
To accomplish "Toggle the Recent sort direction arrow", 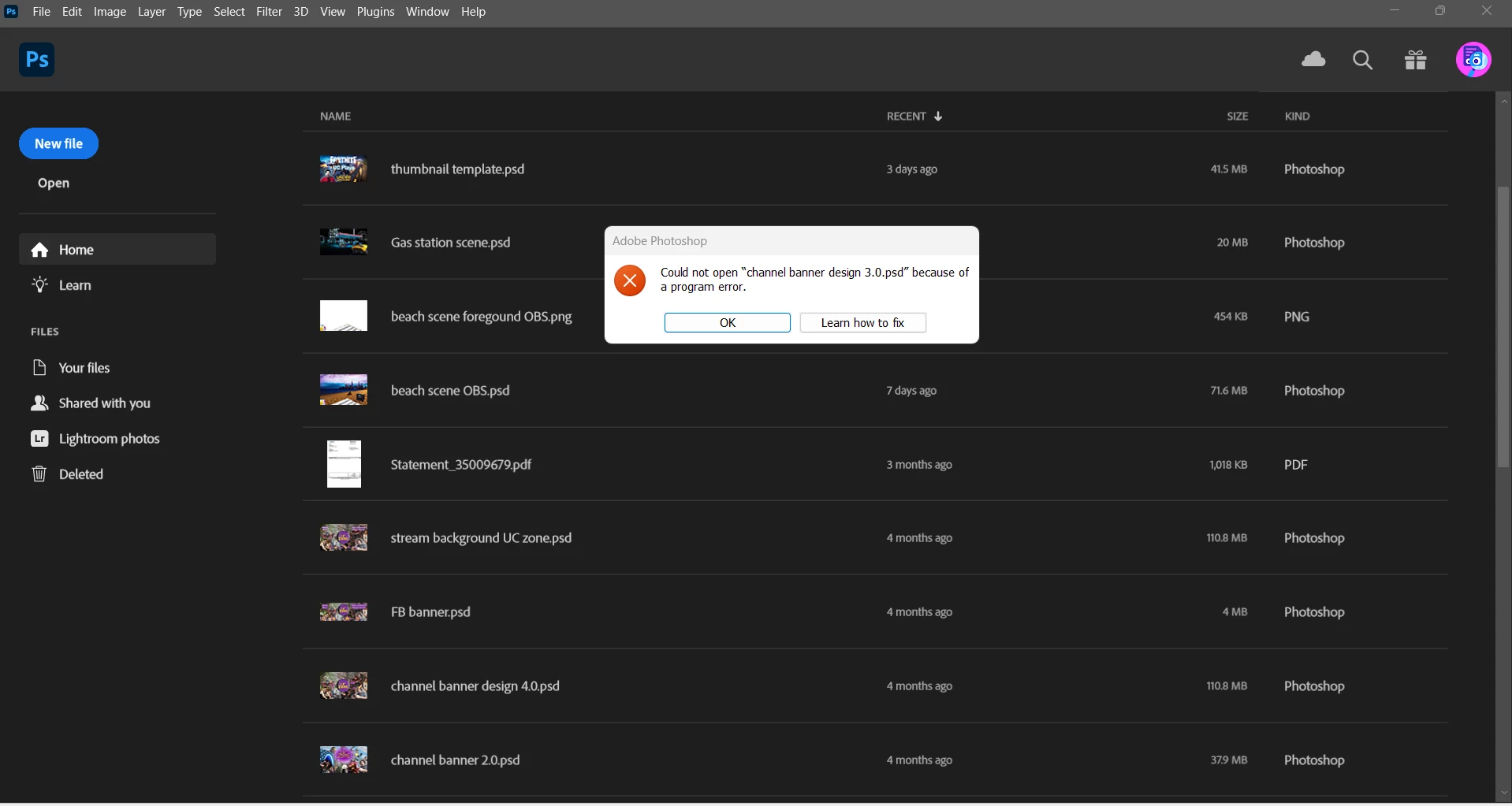I will coord(938,117).
